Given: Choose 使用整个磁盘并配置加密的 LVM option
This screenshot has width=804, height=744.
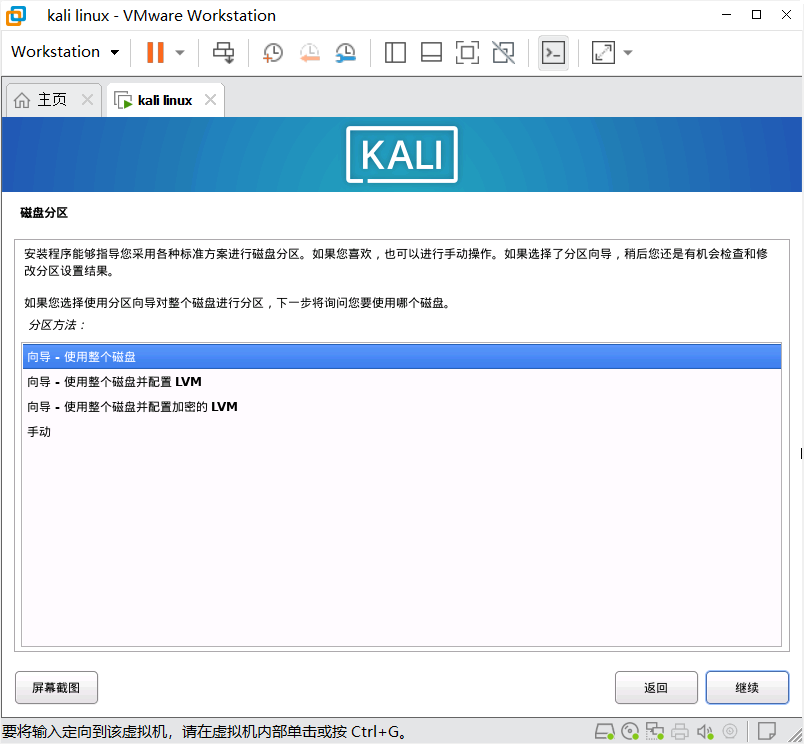Looking at the screenshot, I should tap(401, 407).
